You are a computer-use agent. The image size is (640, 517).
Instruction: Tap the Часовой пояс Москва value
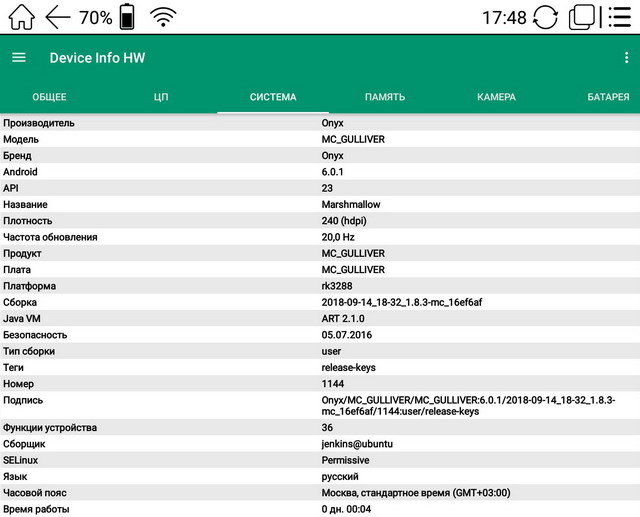416,493
